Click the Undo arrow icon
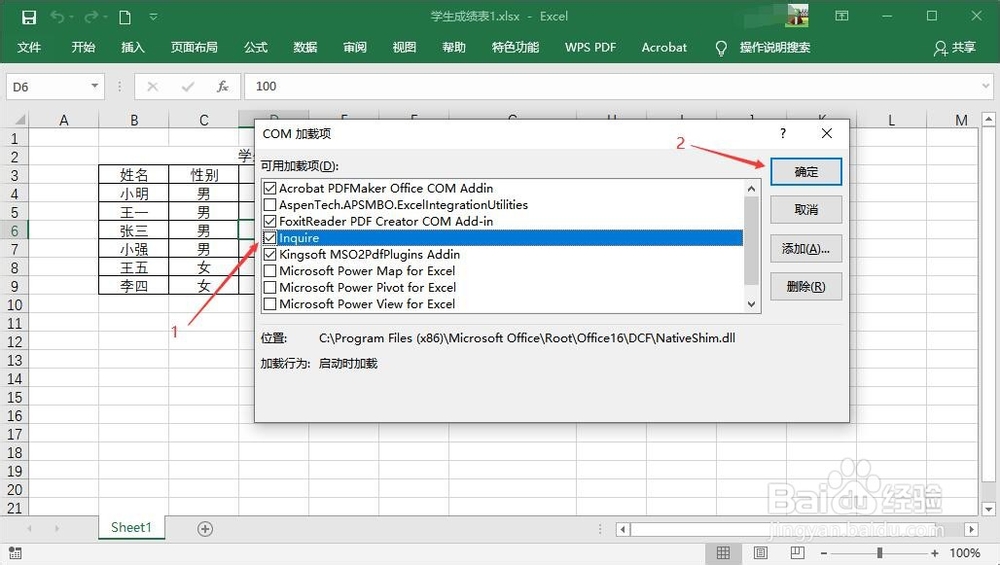The height and width of the screenshot is (565, 1000). click(x=57, y=17)
